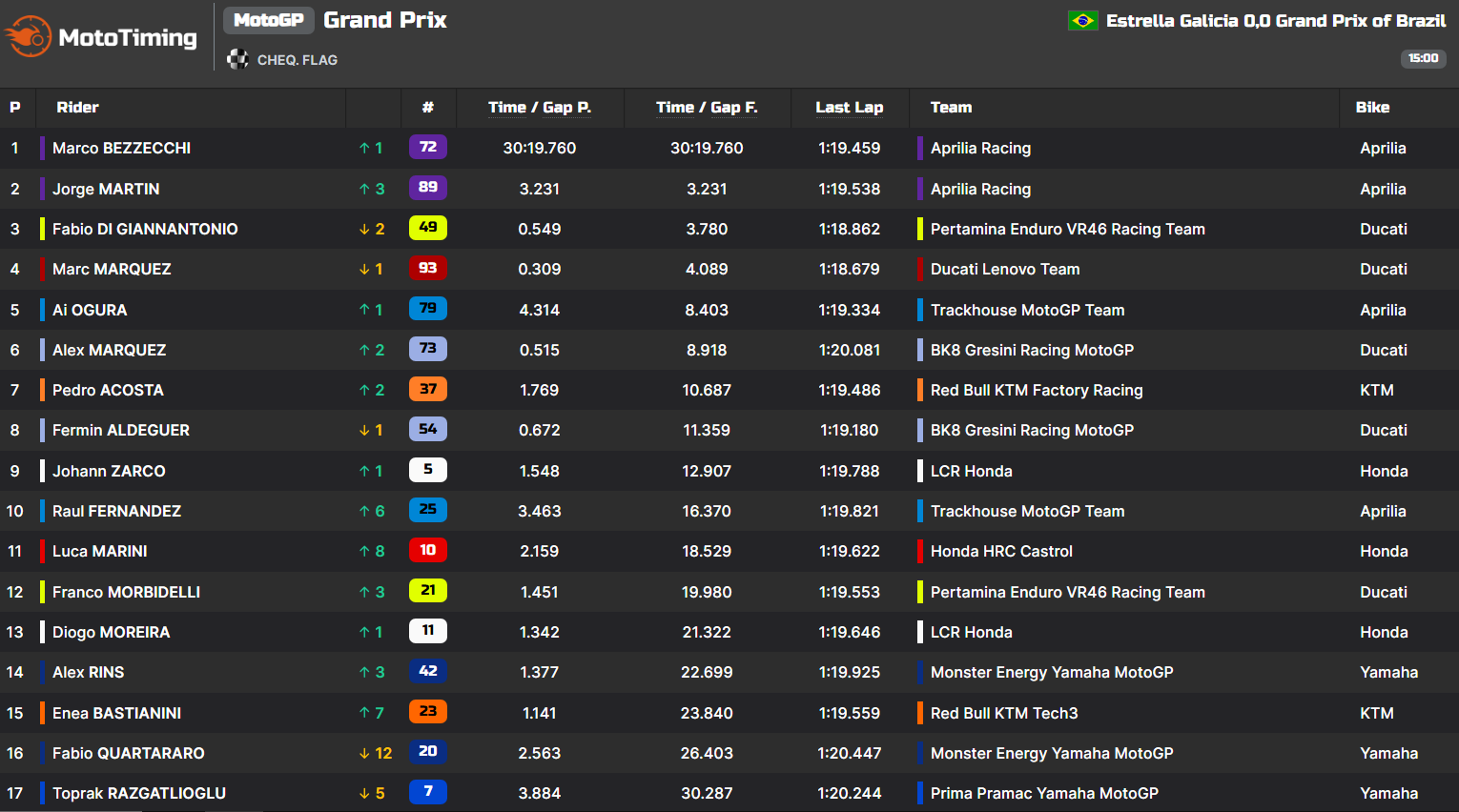Open Jorge MARTIN rider entry
Screen dimensions: 1459x812
106,189
